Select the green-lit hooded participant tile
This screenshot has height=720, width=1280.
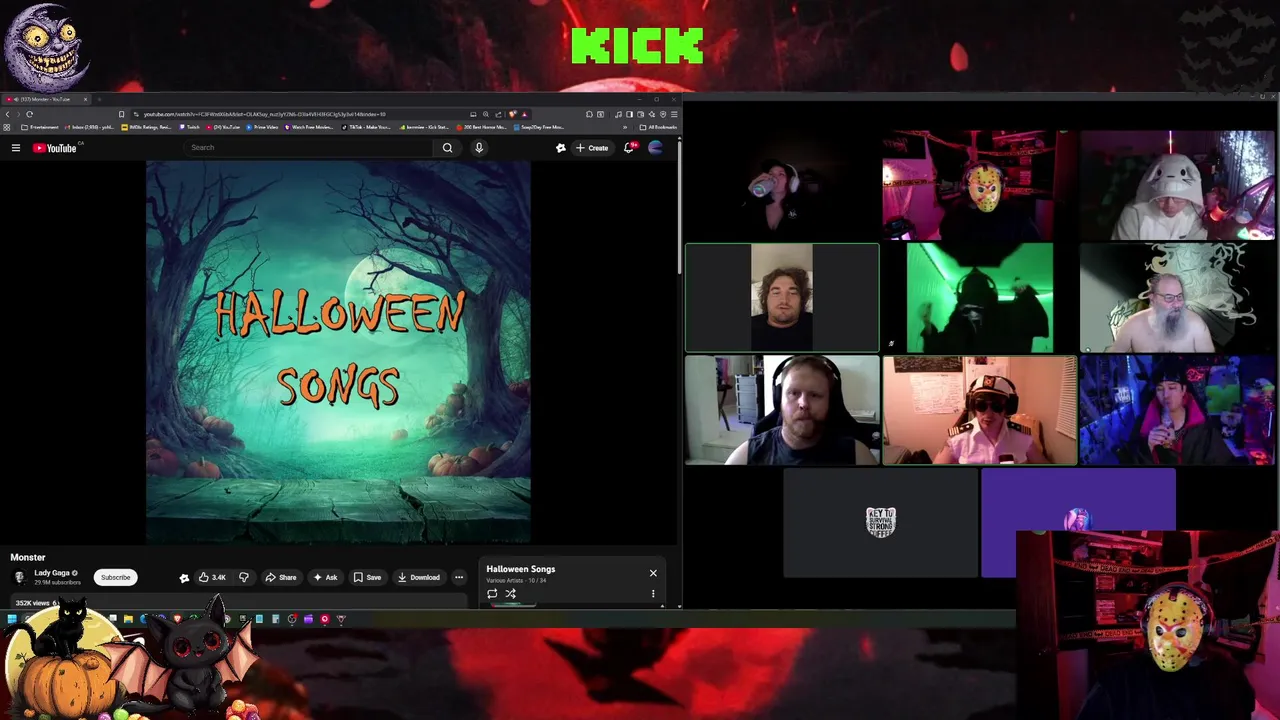pos(979,298)
